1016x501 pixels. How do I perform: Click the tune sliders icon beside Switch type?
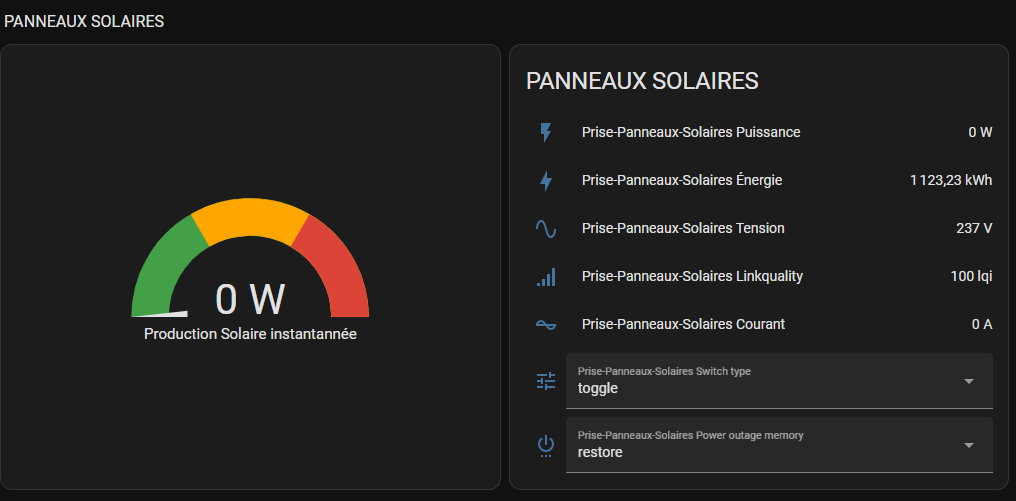click(x=546, y=381)
